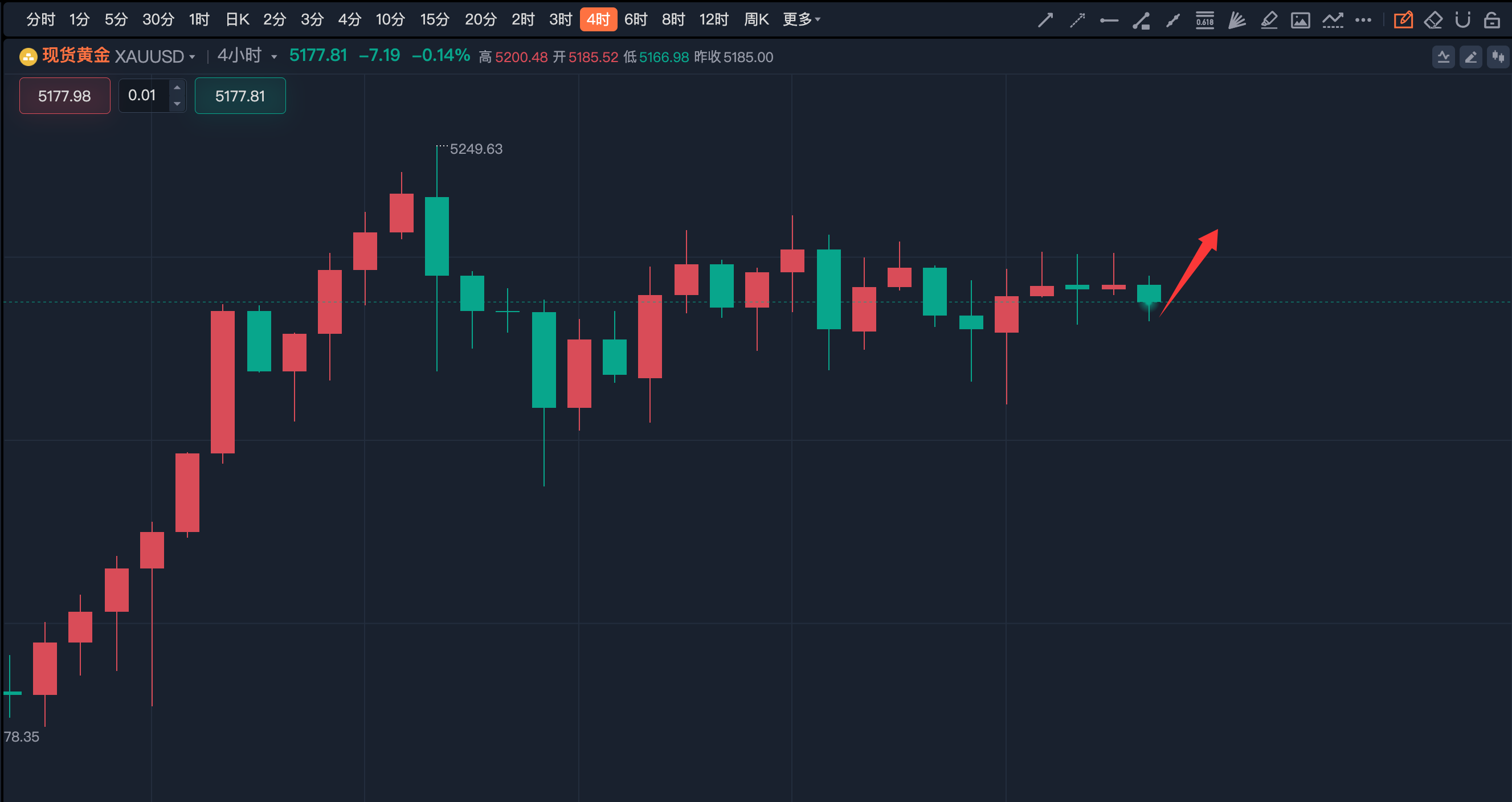This screenshot has height=802, width=1512.
Task: Open the 更多 timeframes dropdown
Action: (801, 19)
